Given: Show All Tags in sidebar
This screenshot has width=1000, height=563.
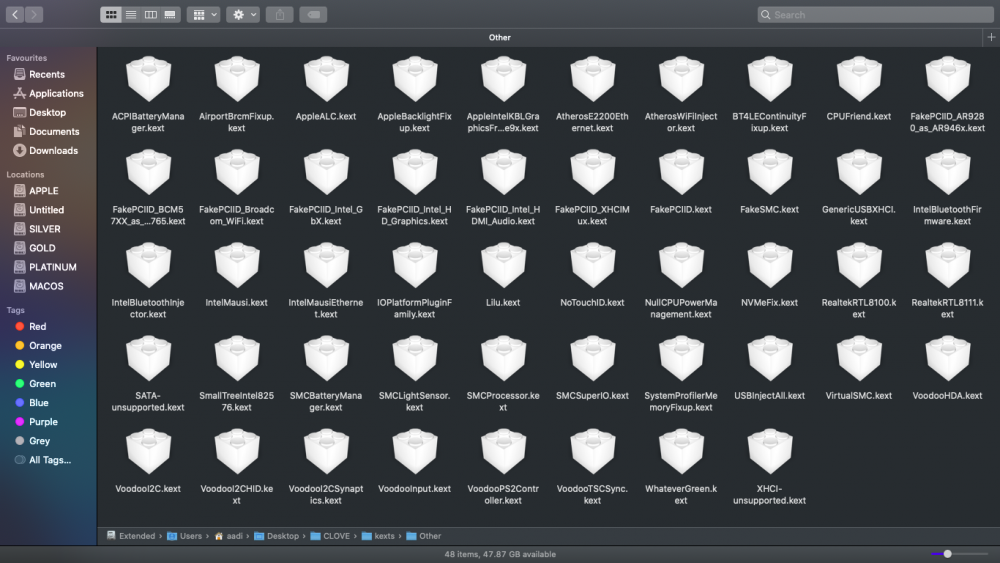Looking at the screenshot, I should click(x=43, y=460).
